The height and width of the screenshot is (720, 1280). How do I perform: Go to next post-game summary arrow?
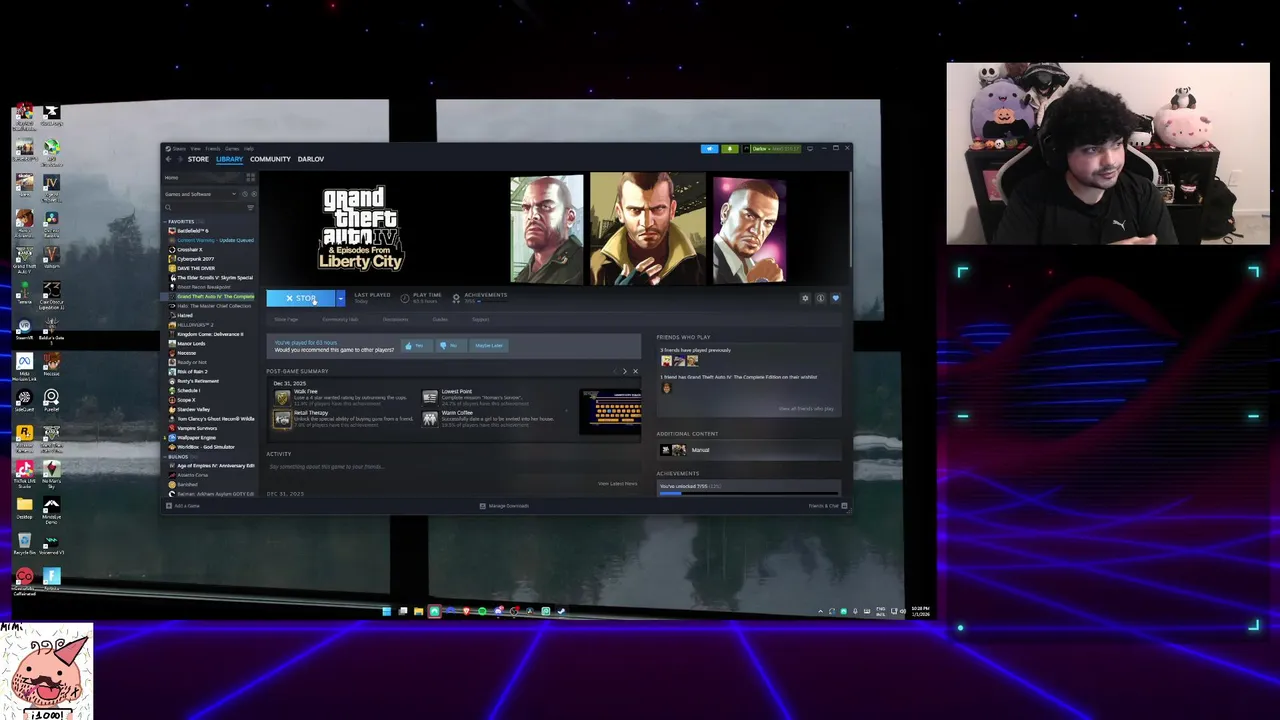(625, 371)
